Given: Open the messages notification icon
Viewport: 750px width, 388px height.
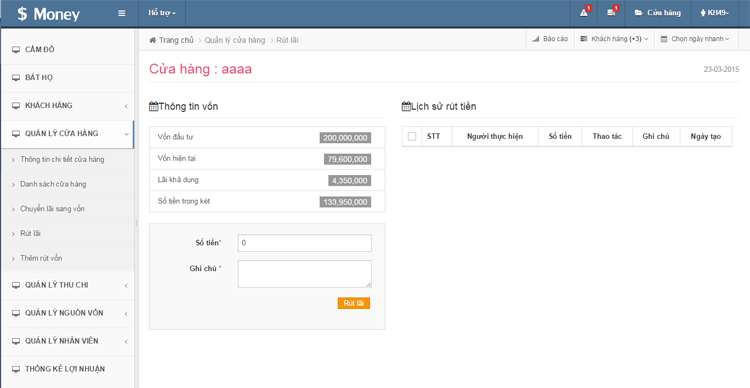Looking at the screenshot, I should [x=611, y=13].
